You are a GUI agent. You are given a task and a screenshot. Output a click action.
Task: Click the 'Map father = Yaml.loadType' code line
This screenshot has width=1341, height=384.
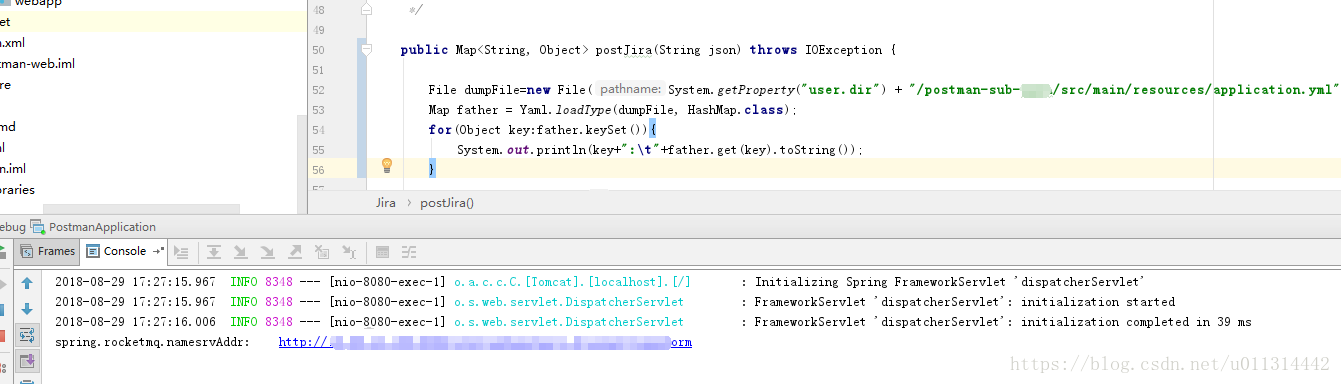click(x=612, y=110)
